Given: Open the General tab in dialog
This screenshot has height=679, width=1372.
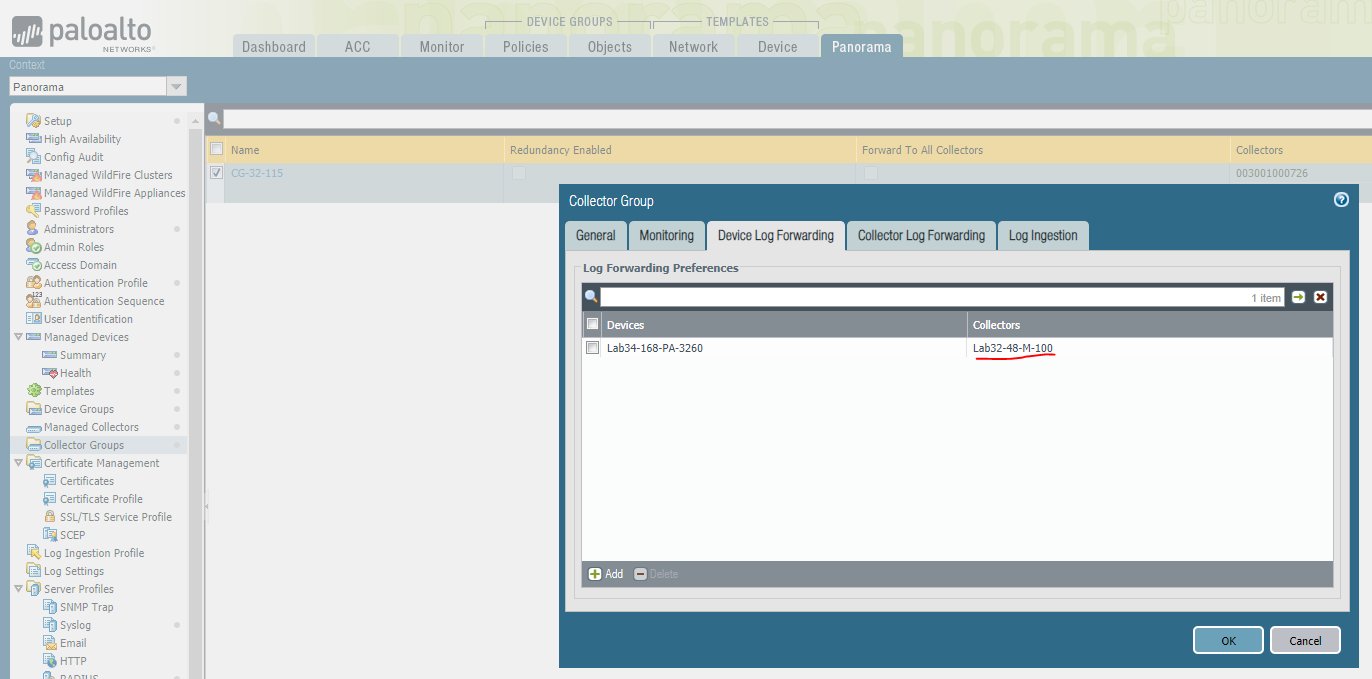Looking at the screenshot, I should (596, 236).
